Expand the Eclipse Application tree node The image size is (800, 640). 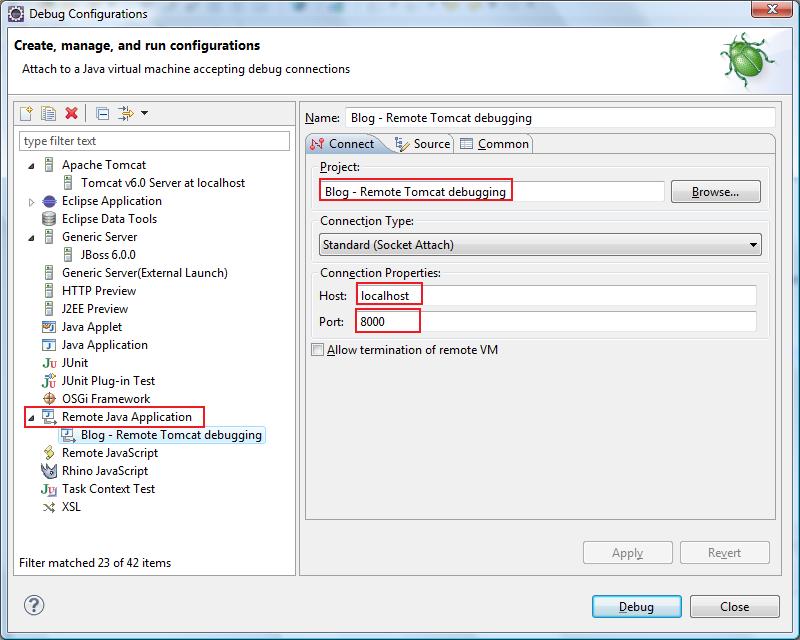coord(32,202)
